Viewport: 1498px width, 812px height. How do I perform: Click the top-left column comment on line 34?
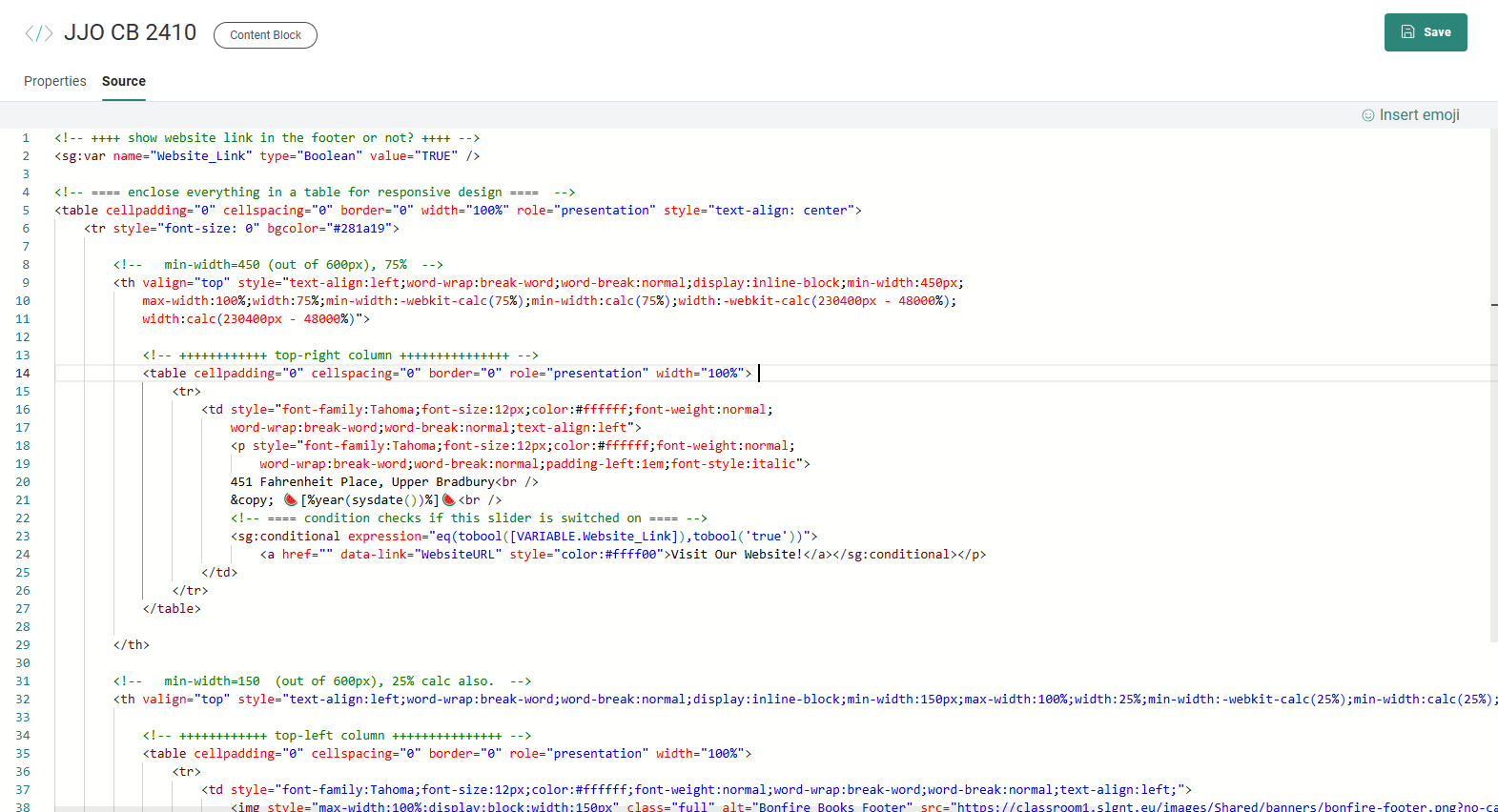pos(337,736)
